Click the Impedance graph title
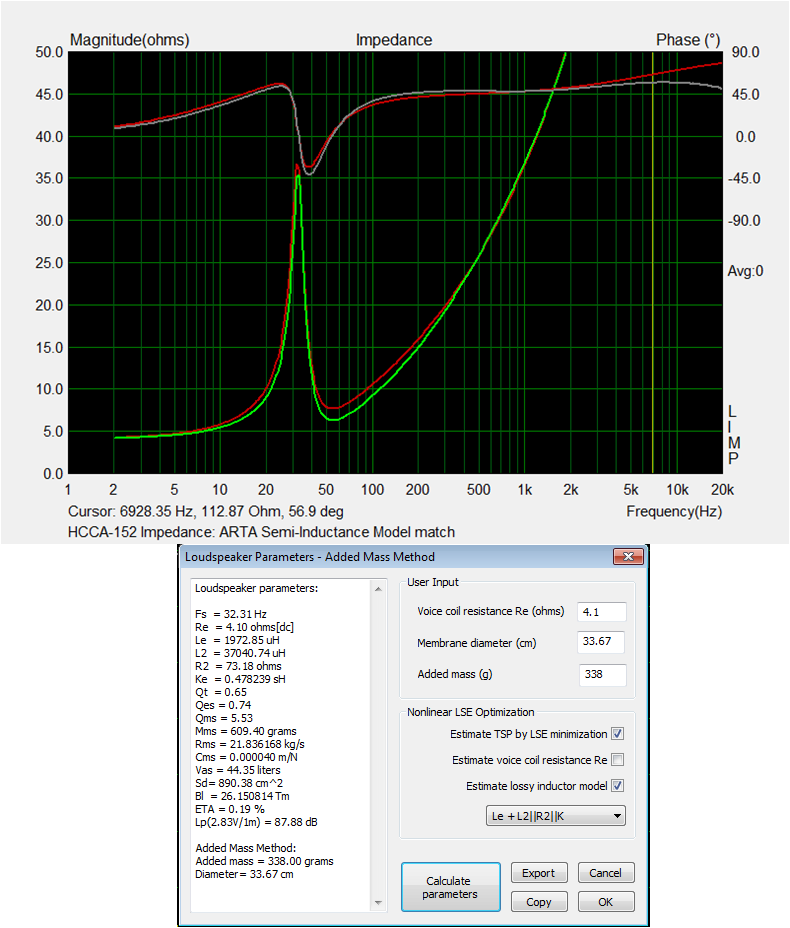This screenshot has height=928, width=790. [394, 40]
